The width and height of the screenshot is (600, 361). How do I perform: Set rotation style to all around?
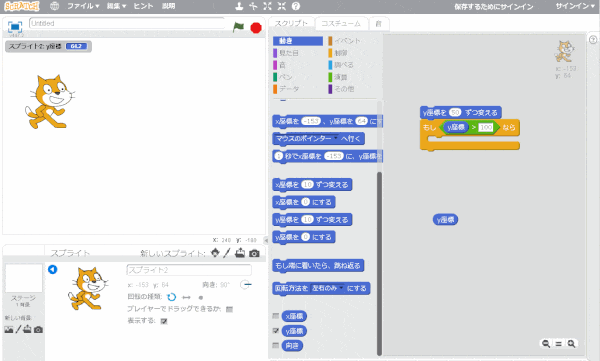click(x=171, y=297)
